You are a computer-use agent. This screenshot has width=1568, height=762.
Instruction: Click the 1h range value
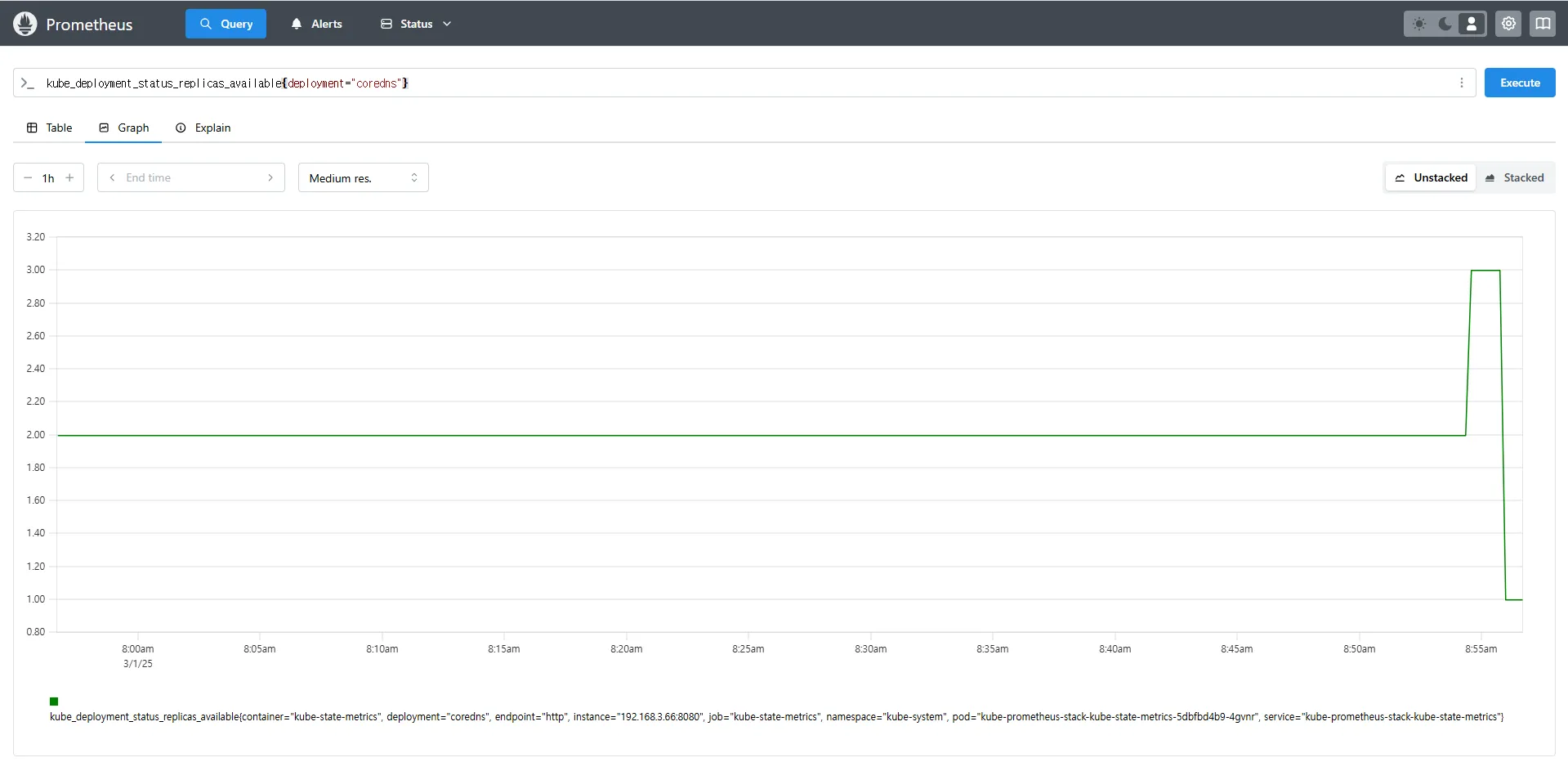(x=48, y=178)
